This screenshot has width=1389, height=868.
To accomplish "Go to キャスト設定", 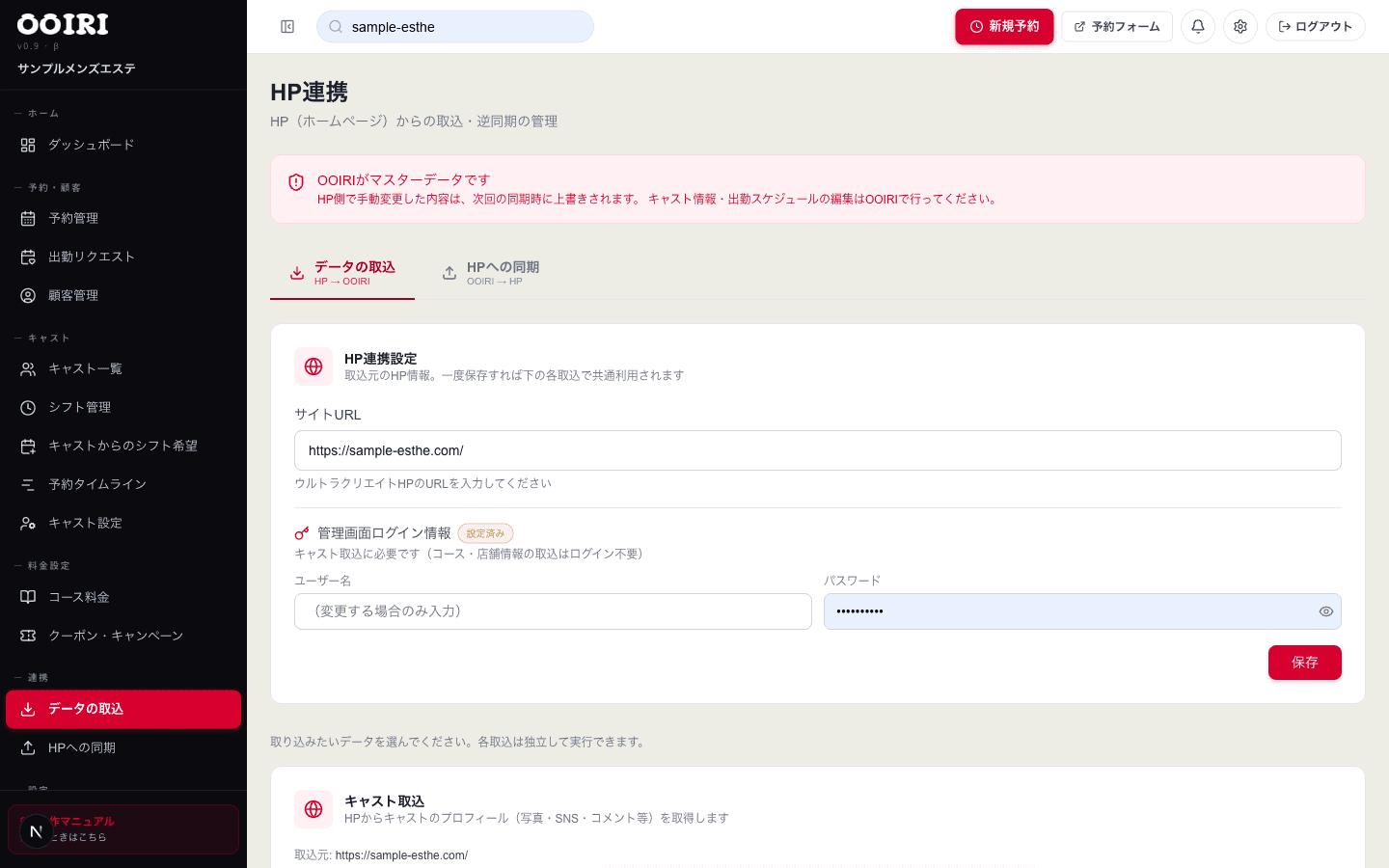I will (x=123, y=523).
